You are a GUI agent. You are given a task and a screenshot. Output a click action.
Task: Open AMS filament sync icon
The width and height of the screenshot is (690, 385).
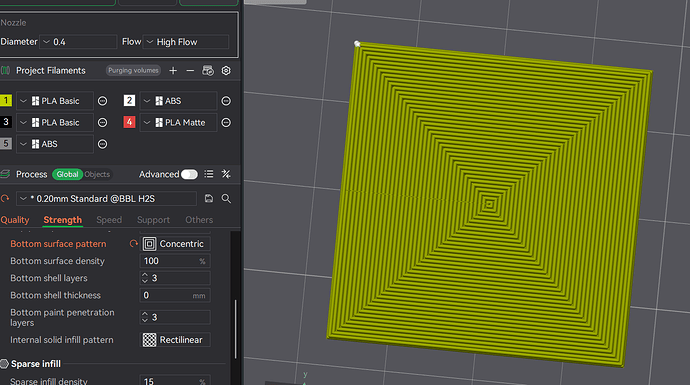(x=208, y=70)
